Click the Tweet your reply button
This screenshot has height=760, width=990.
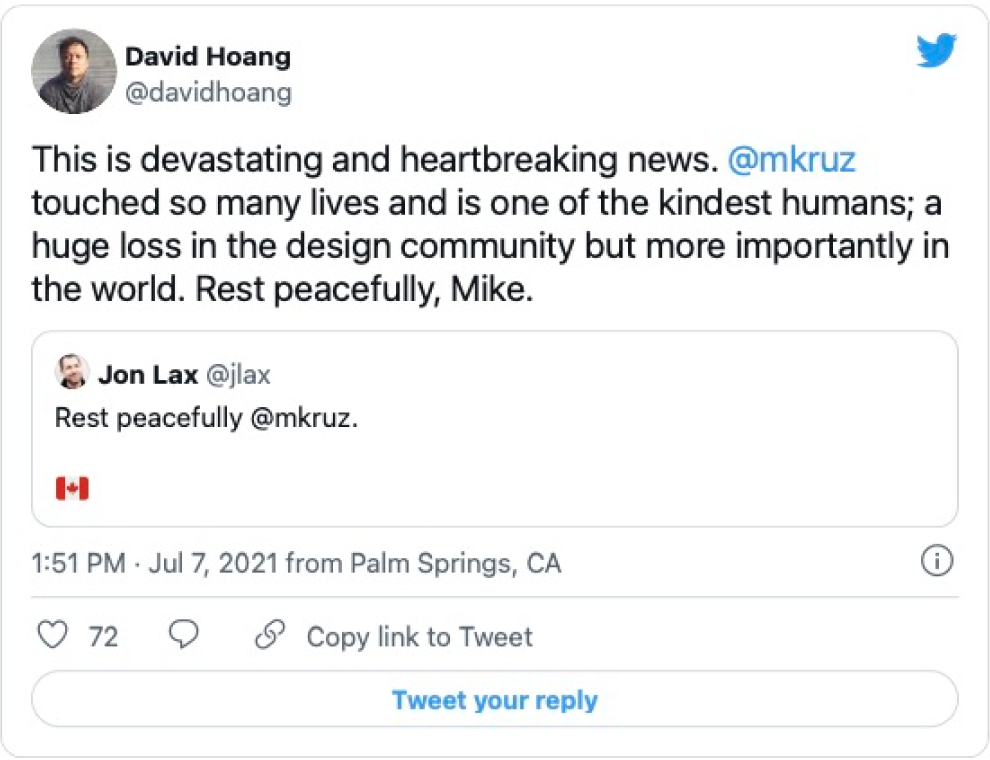point(495,699)
